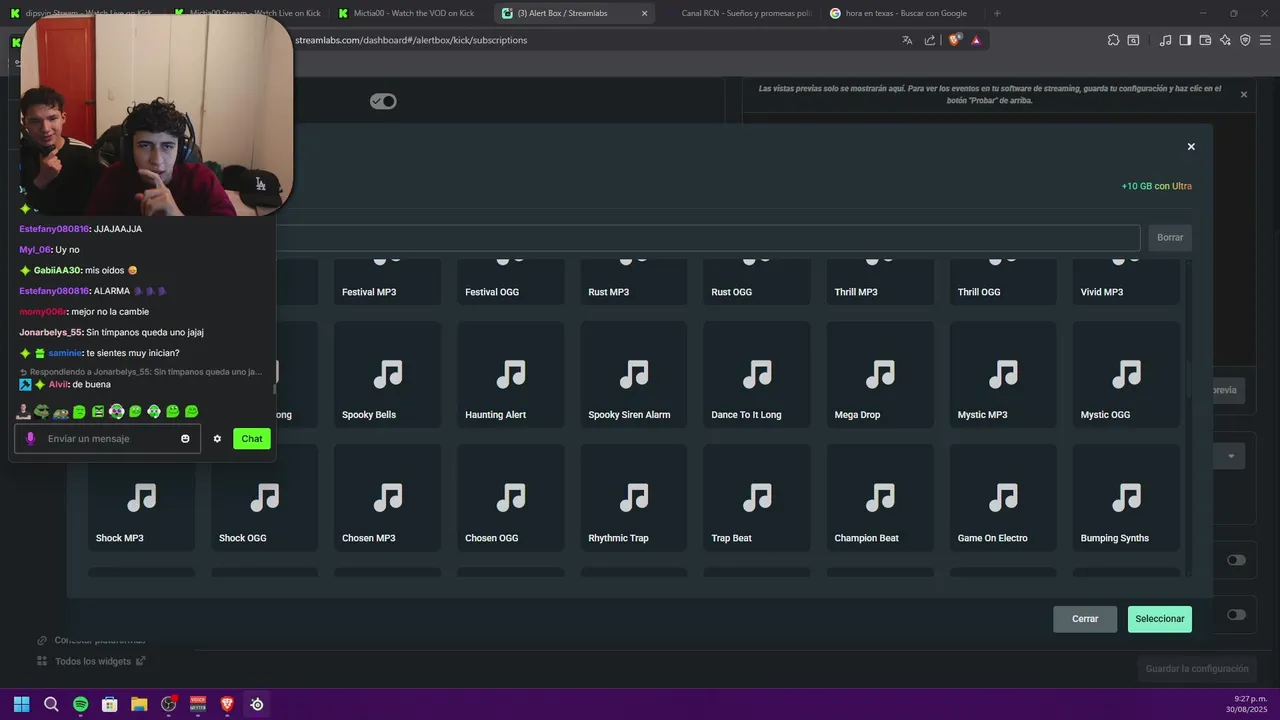Dismiss the preview notice banner
This screenshot has width=1280, height=720.
pos(1244,94)
